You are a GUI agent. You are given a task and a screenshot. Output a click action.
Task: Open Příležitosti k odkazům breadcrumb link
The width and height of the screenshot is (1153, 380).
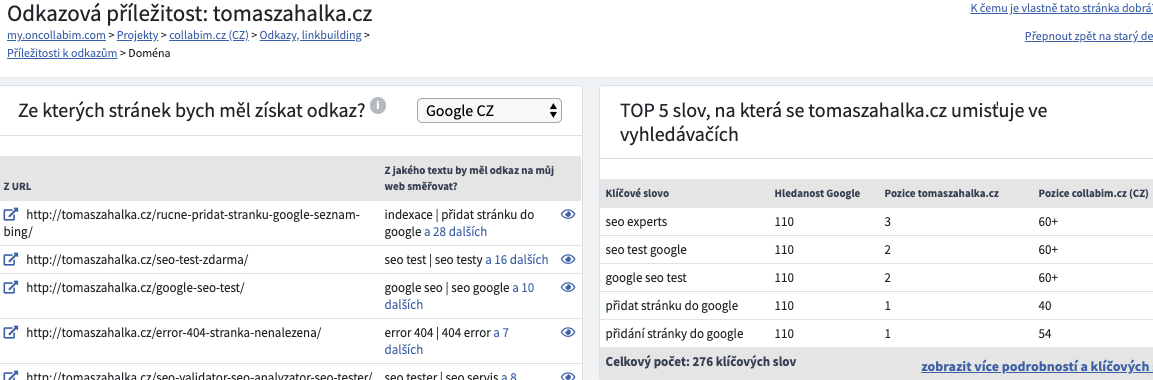pos(62,53)
